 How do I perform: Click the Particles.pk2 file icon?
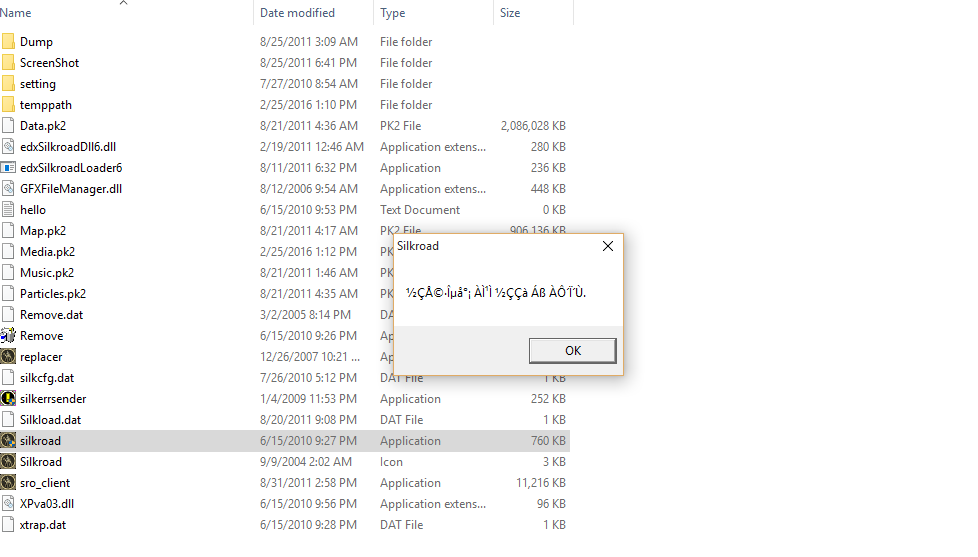pyautogui.click(x=8, y=294)
